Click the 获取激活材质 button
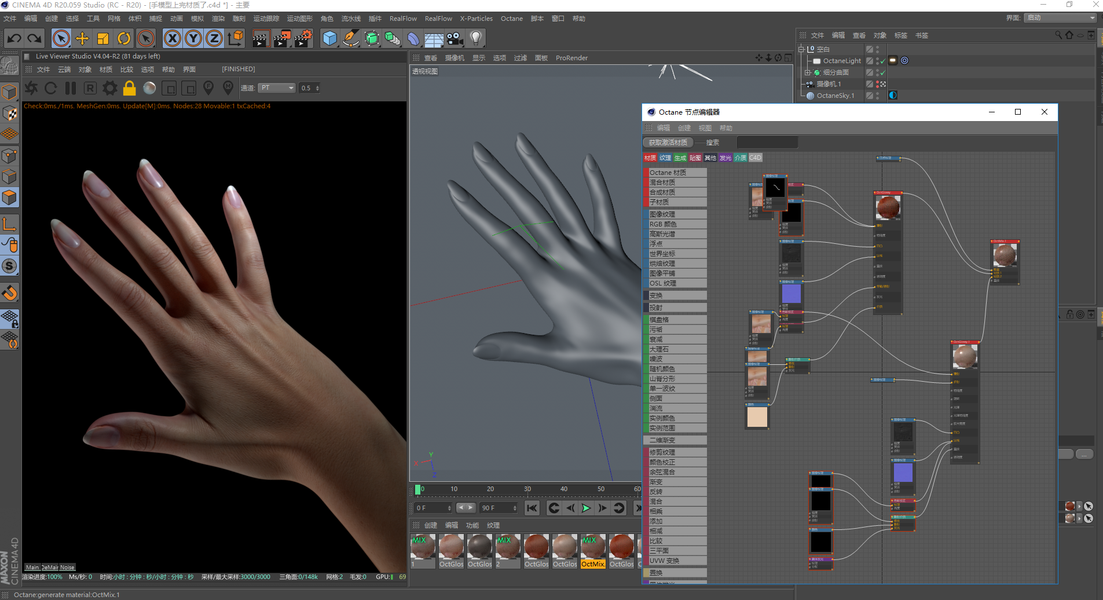1103x600 pixels. [668, 142]
